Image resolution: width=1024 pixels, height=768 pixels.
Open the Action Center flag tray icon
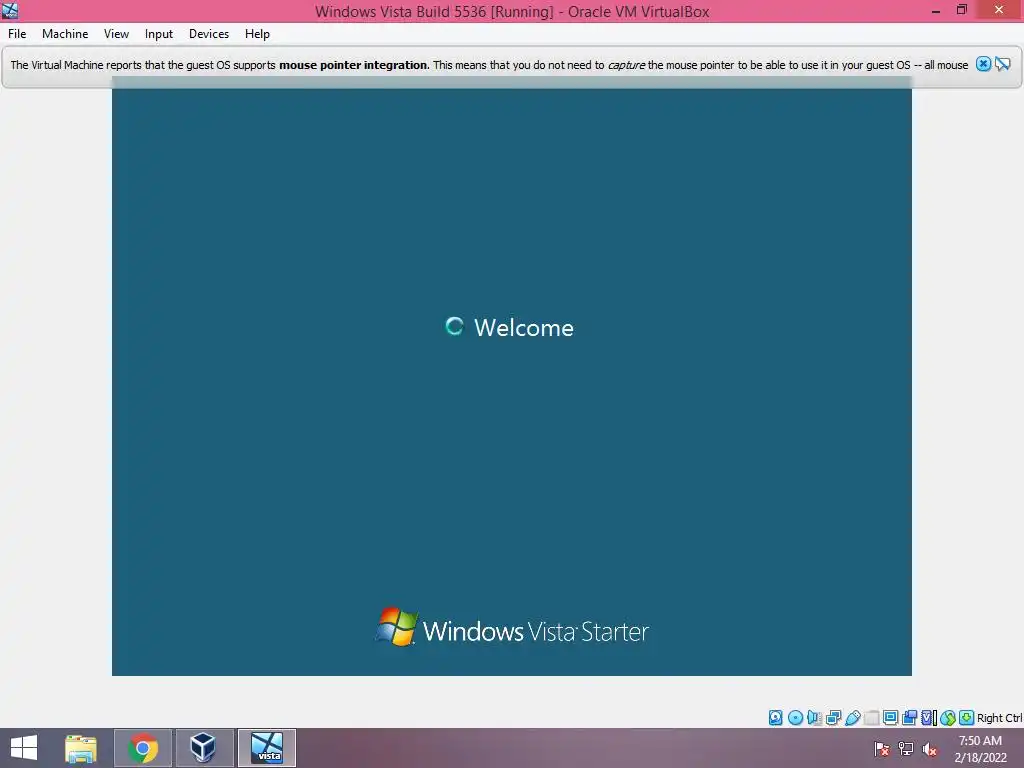[882, 749]
